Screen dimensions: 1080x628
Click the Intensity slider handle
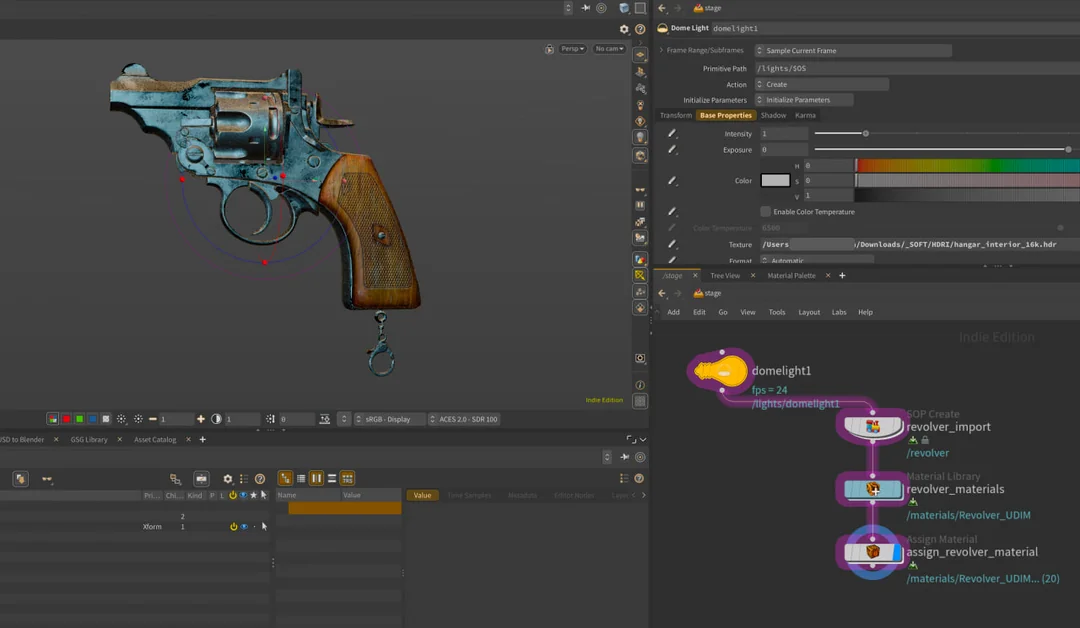pos(866,134)
